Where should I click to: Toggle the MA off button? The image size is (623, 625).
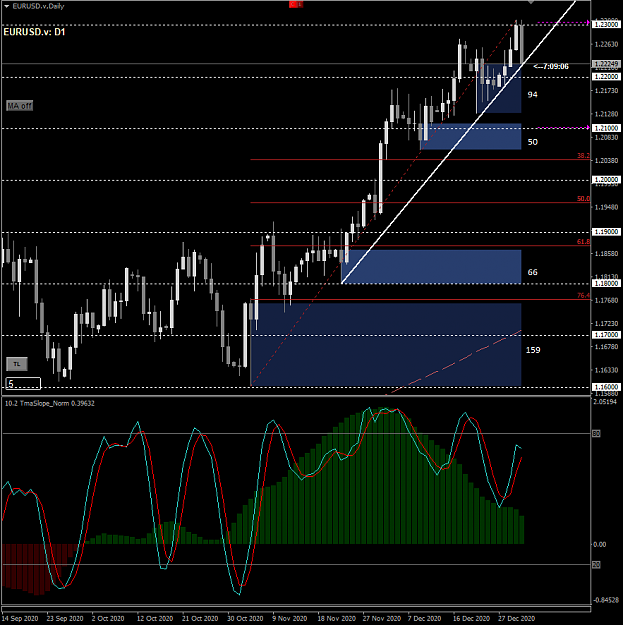(20, 106)
